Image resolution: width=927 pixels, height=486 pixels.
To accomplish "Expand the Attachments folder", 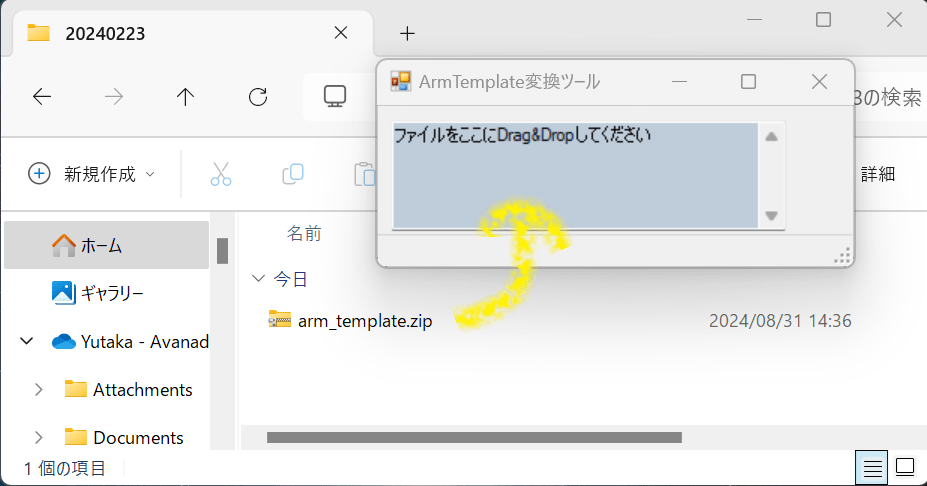I will (38, 390).
